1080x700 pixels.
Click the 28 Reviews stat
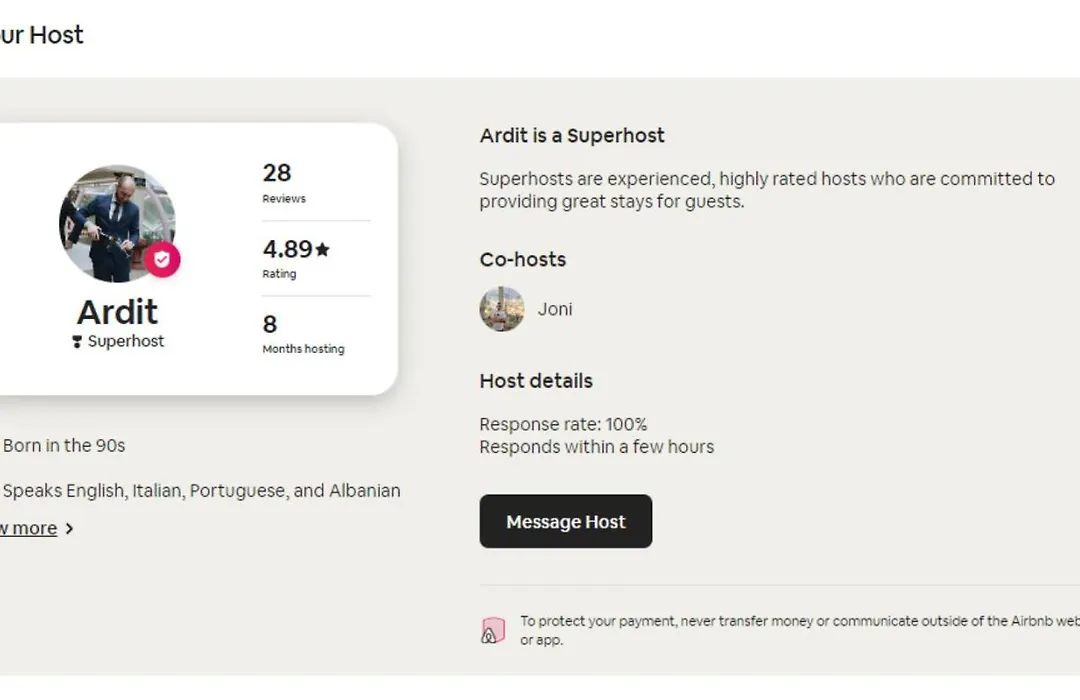point(284,183)
